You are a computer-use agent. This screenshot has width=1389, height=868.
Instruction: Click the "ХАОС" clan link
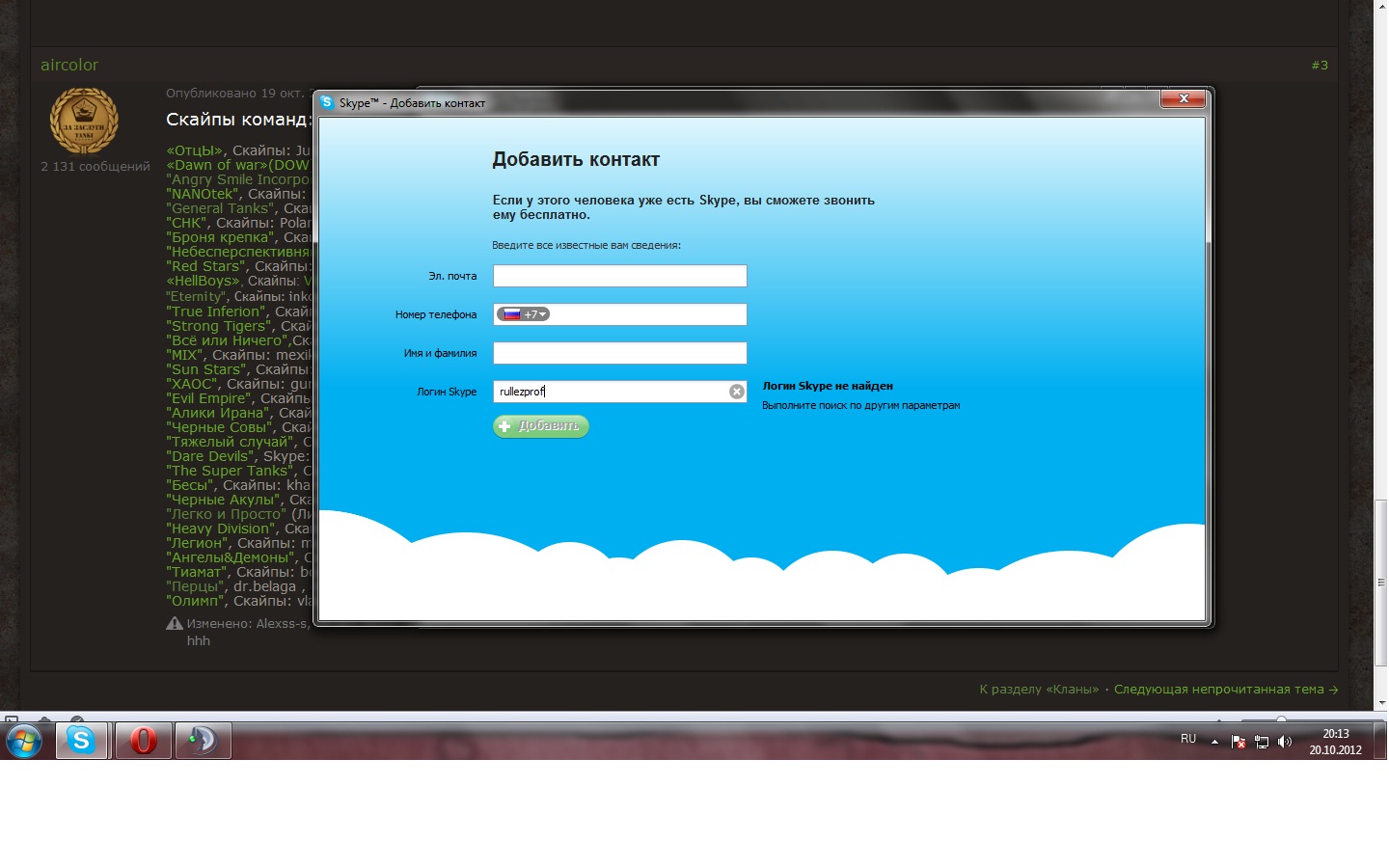(x=192, y=384)
